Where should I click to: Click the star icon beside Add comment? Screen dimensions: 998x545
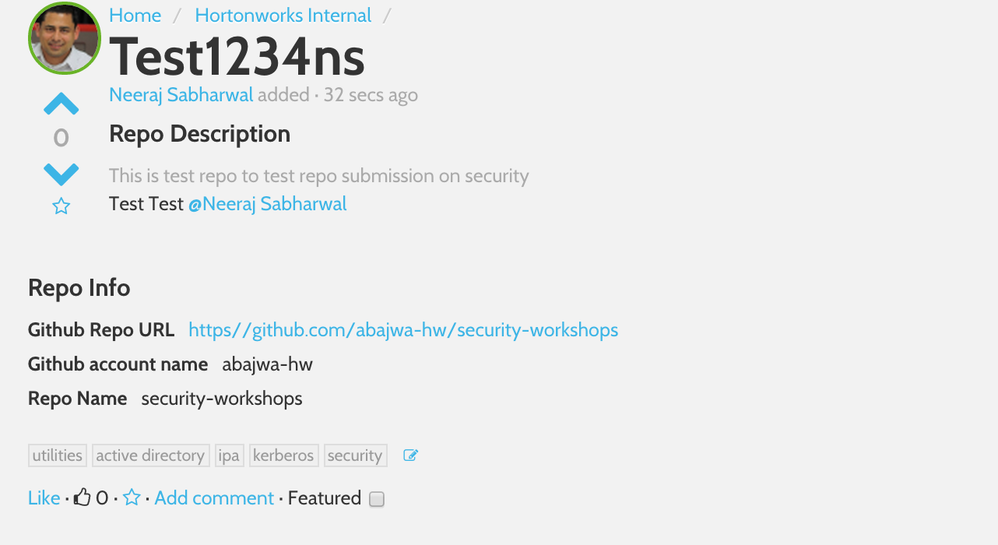131,497
